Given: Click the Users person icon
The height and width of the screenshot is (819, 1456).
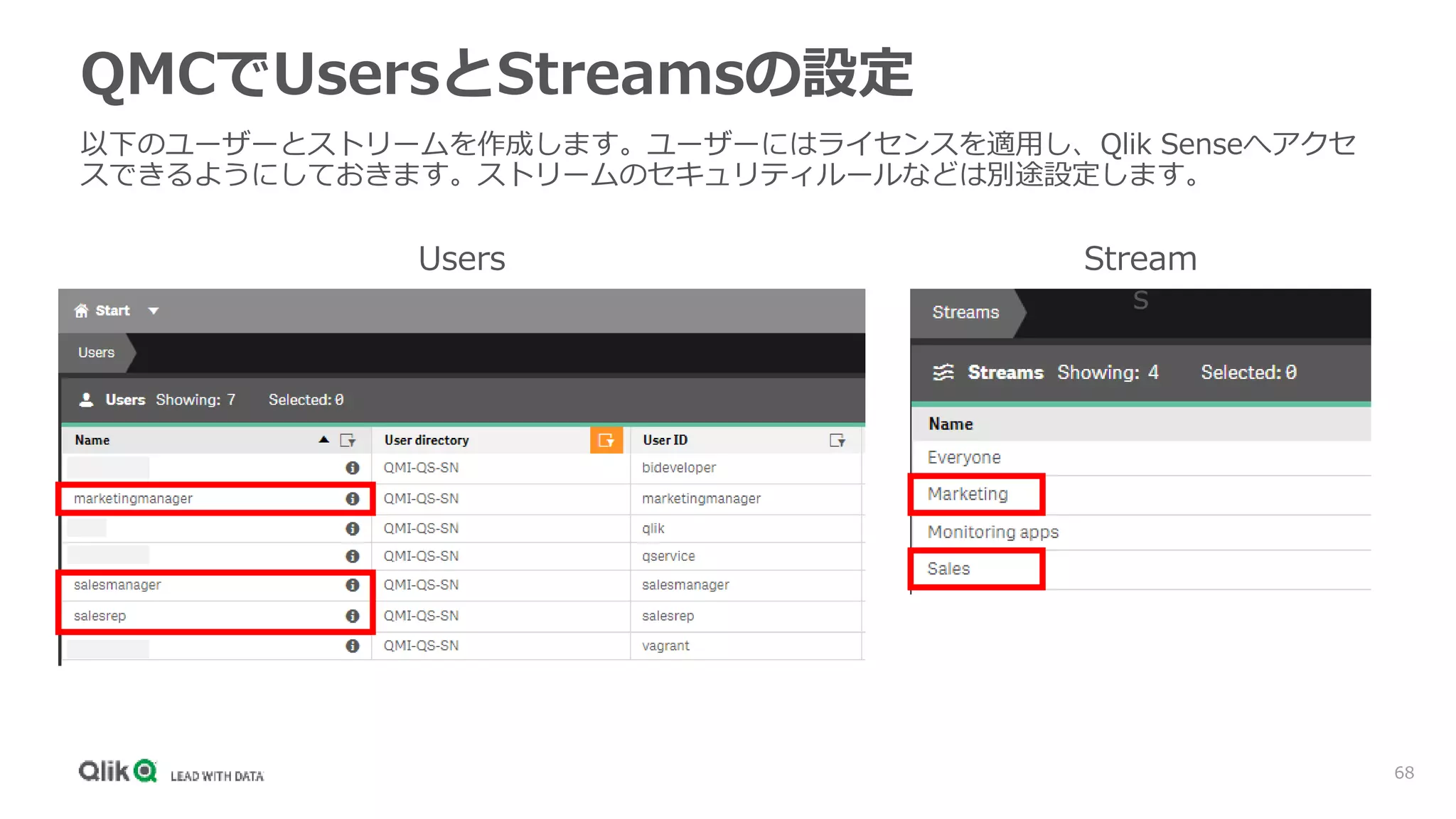Looking at the screenshot, I should tap(87, 400).
